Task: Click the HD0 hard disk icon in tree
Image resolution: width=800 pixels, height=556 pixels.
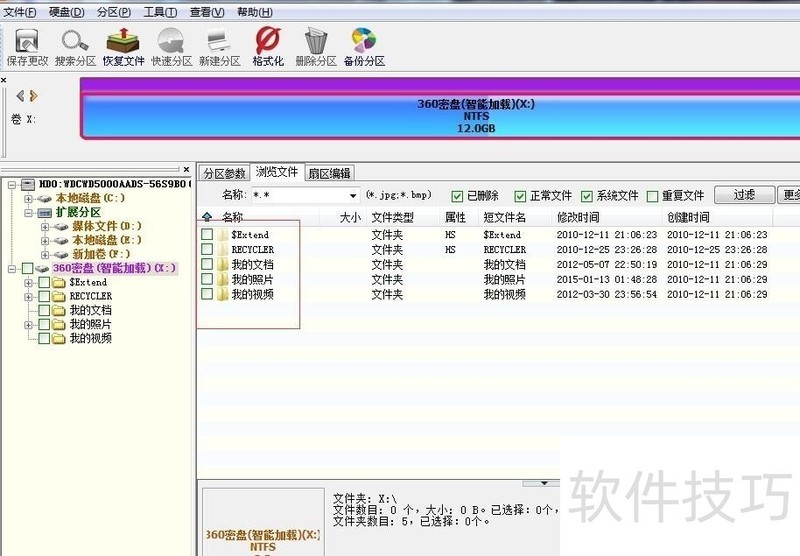Action: point(28,184)
